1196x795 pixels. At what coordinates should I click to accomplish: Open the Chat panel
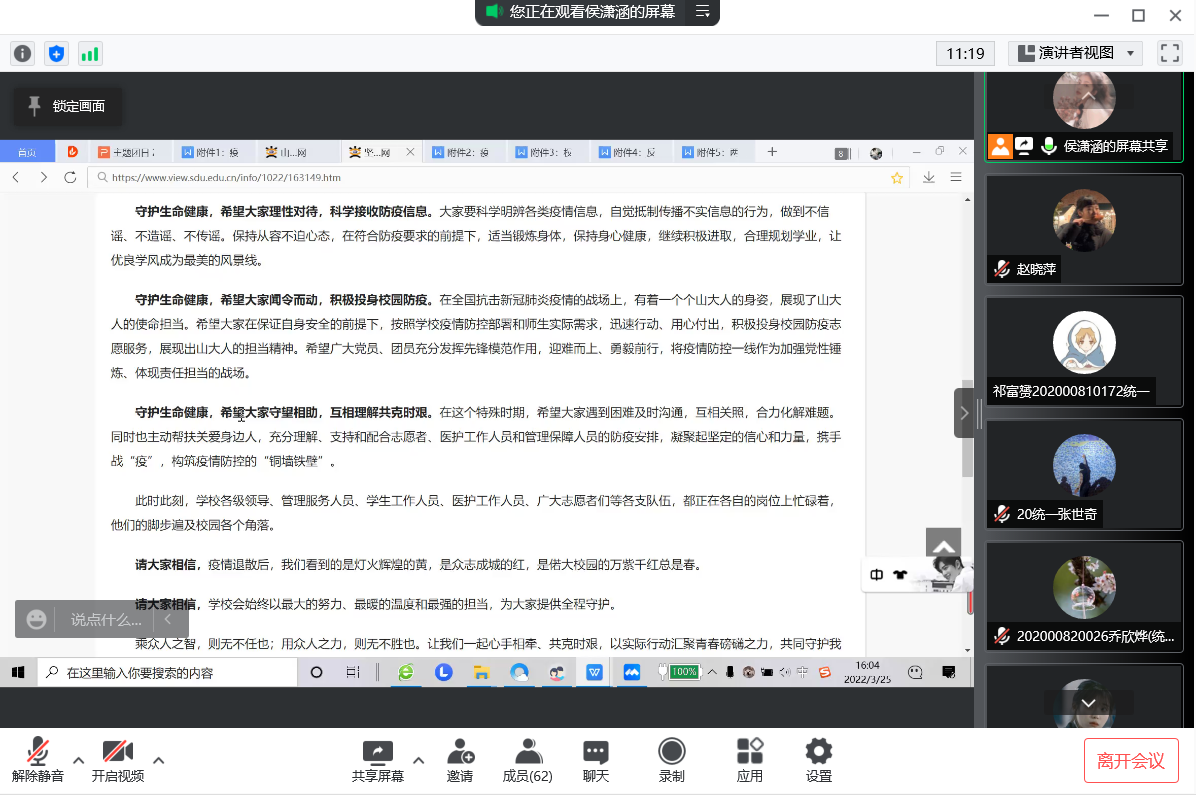[596, 761]
